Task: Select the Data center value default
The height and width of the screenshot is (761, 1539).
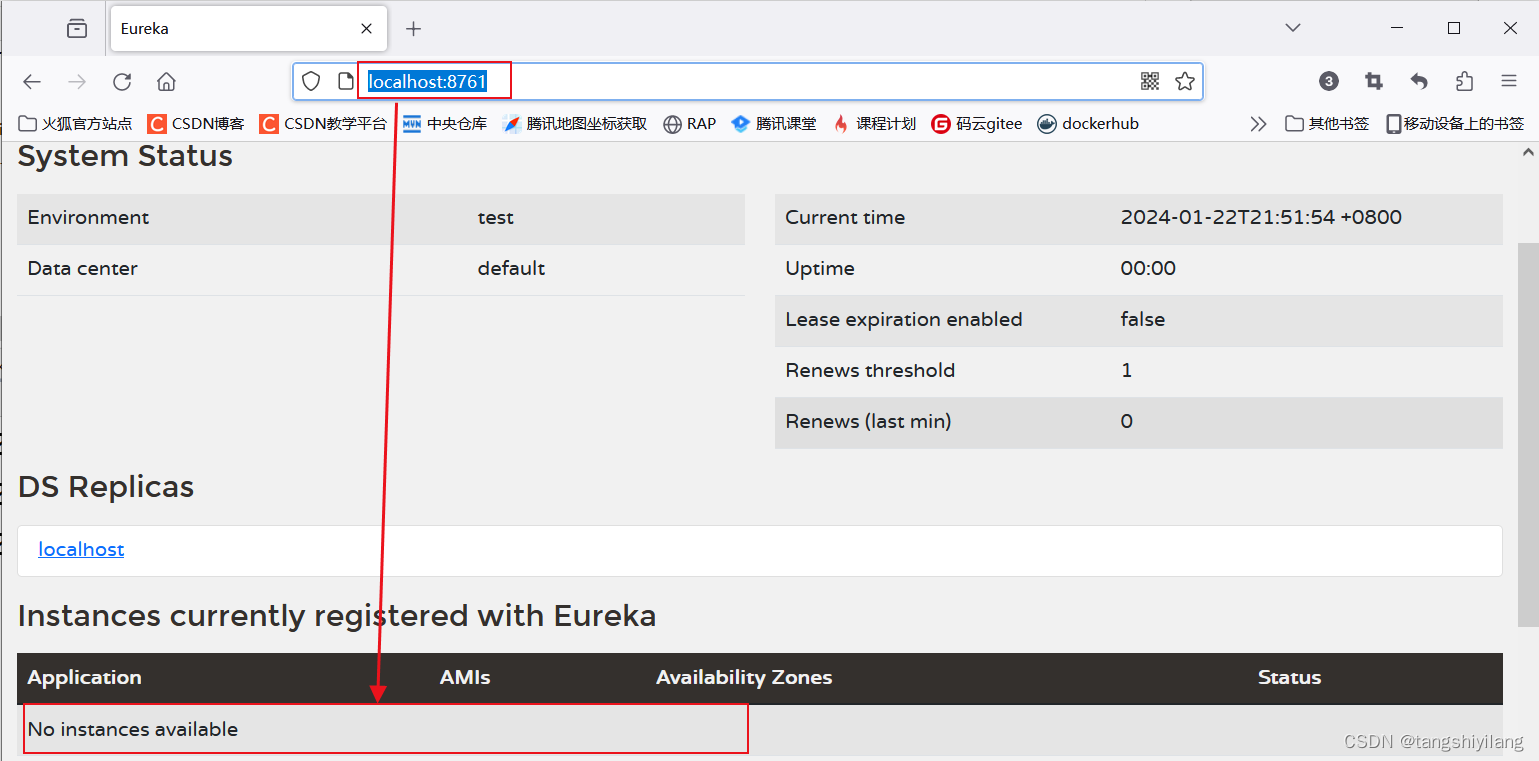Action: [511, 269]
